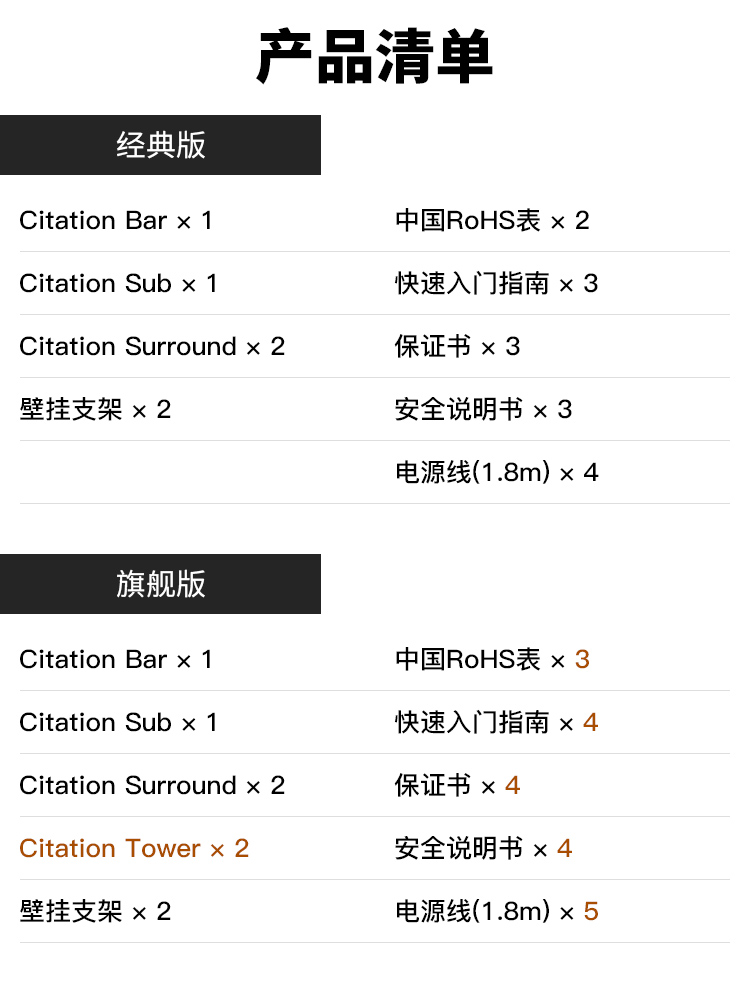Click the 产品清单 page title
Viewport: 750px width, 988px height.
375,57
